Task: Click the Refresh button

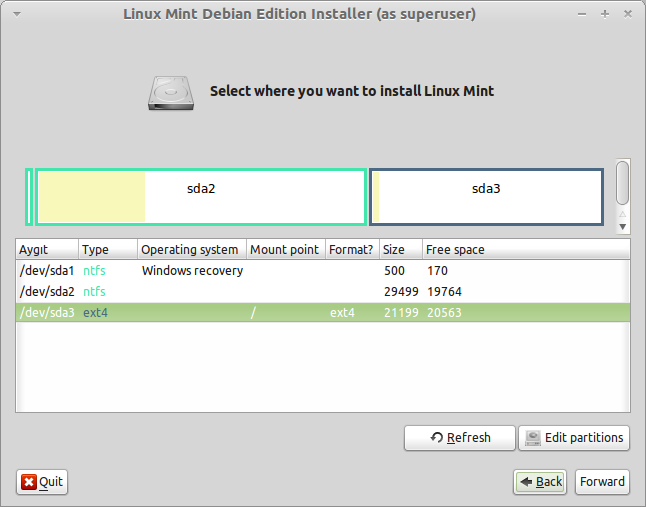Action: pos(460,438)
